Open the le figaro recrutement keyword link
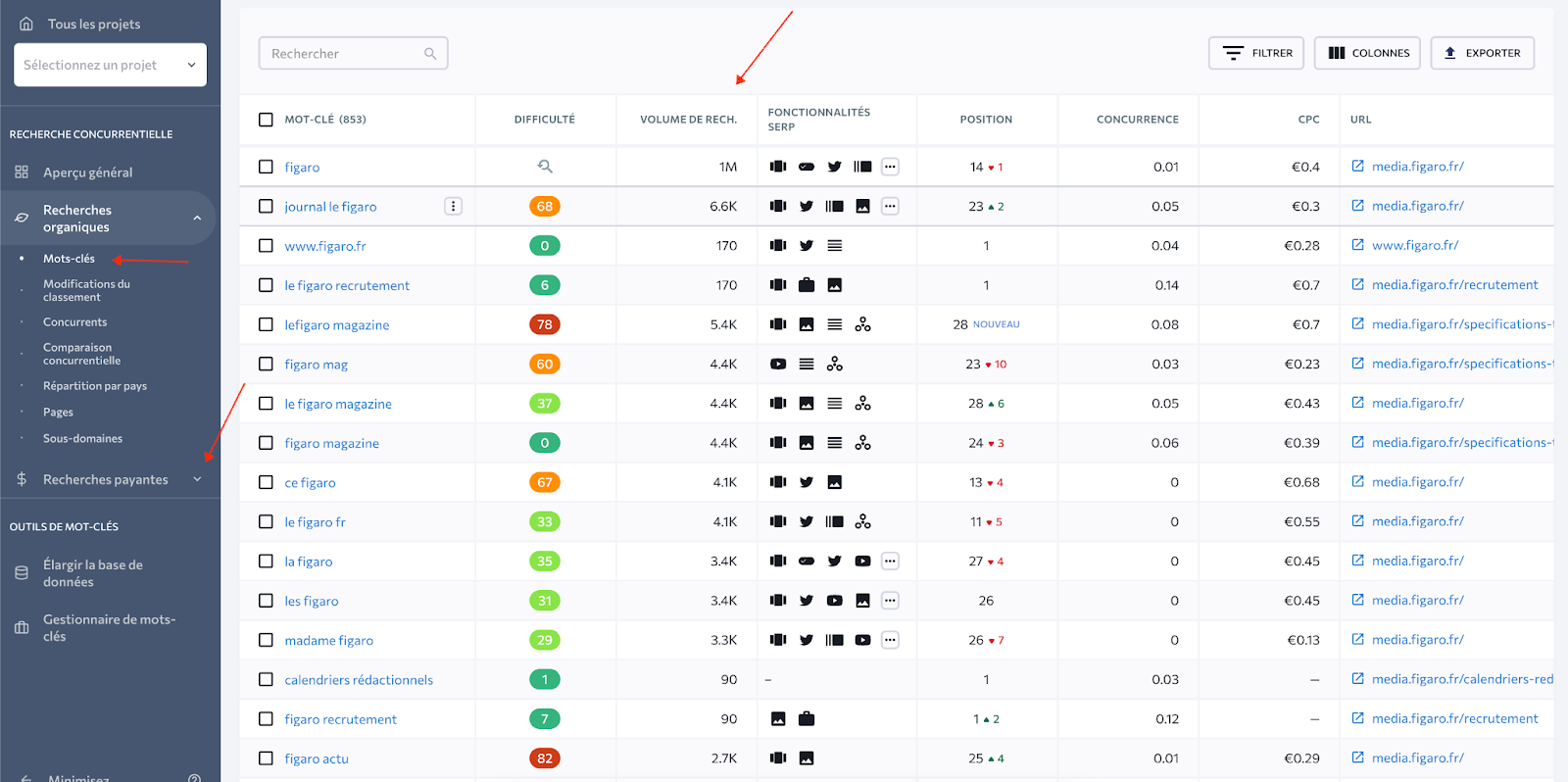 click(x=347, y=285)
